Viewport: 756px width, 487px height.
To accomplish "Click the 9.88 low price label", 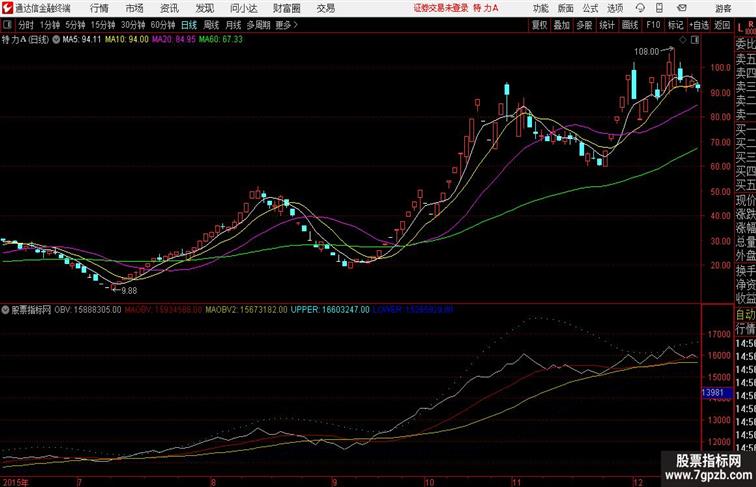I will point(129,291).
